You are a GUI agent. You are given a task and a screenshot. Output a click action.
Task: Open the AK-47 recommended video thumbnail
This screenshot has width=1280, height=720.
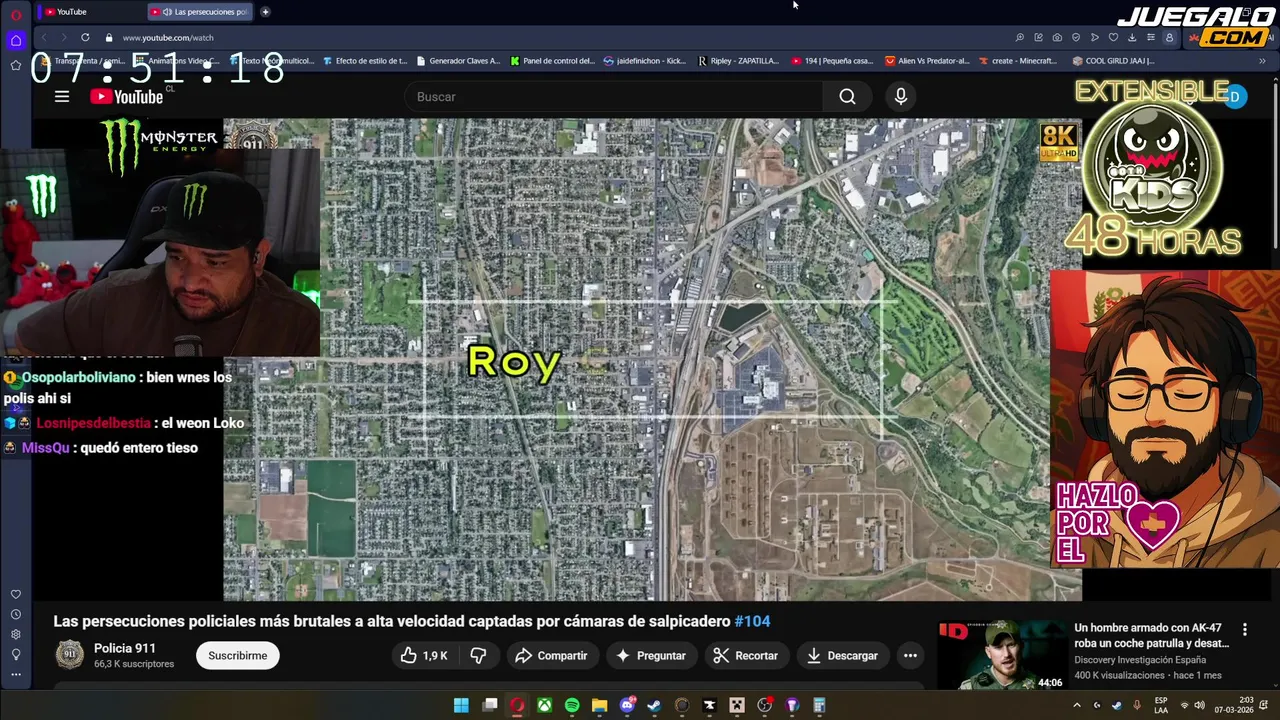(1002, 655)
